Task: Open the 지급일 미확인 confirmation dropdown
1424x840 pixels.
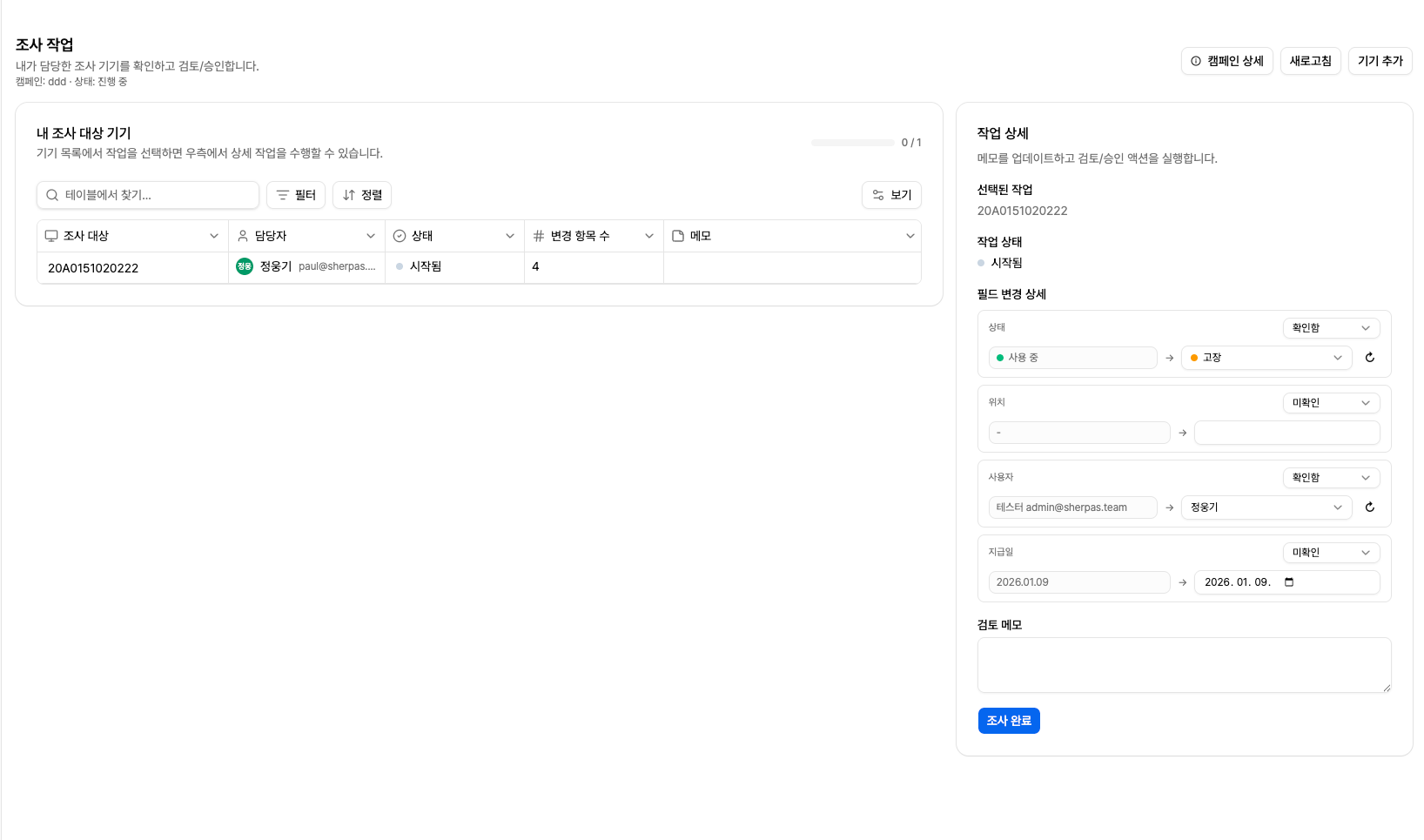Action: pos(1331,553)
